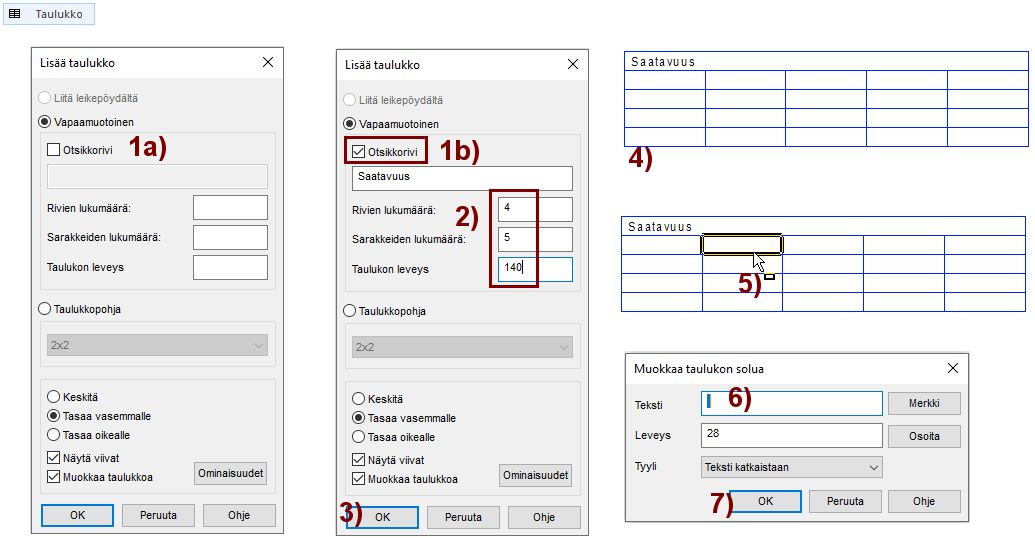Click the highlighted yellow-bordered table cell
1035x538 pixels.
pyautogui.click(x=741, y=245)
